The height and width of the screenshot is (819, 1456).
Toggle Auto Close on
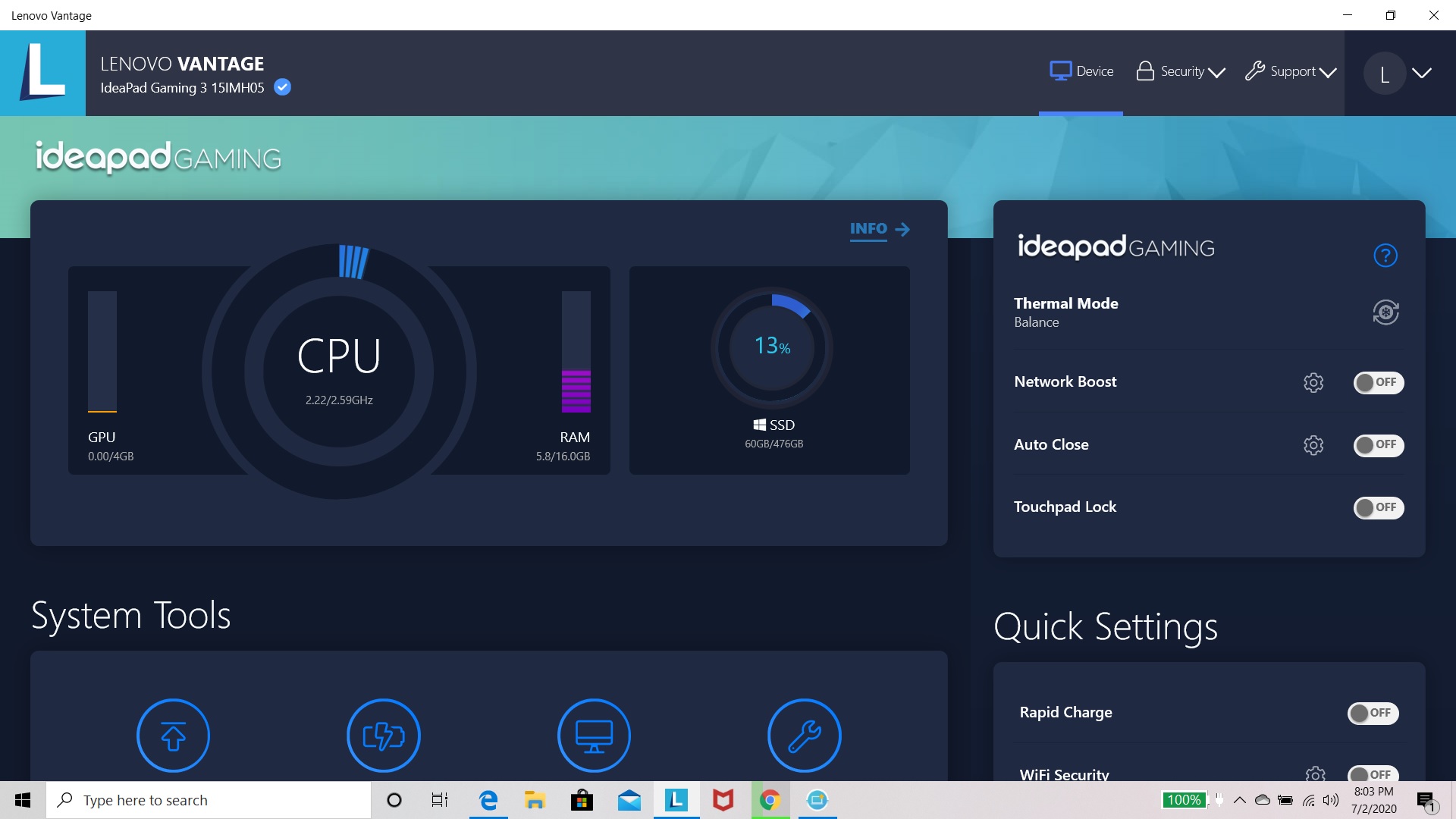[1379, 445]
